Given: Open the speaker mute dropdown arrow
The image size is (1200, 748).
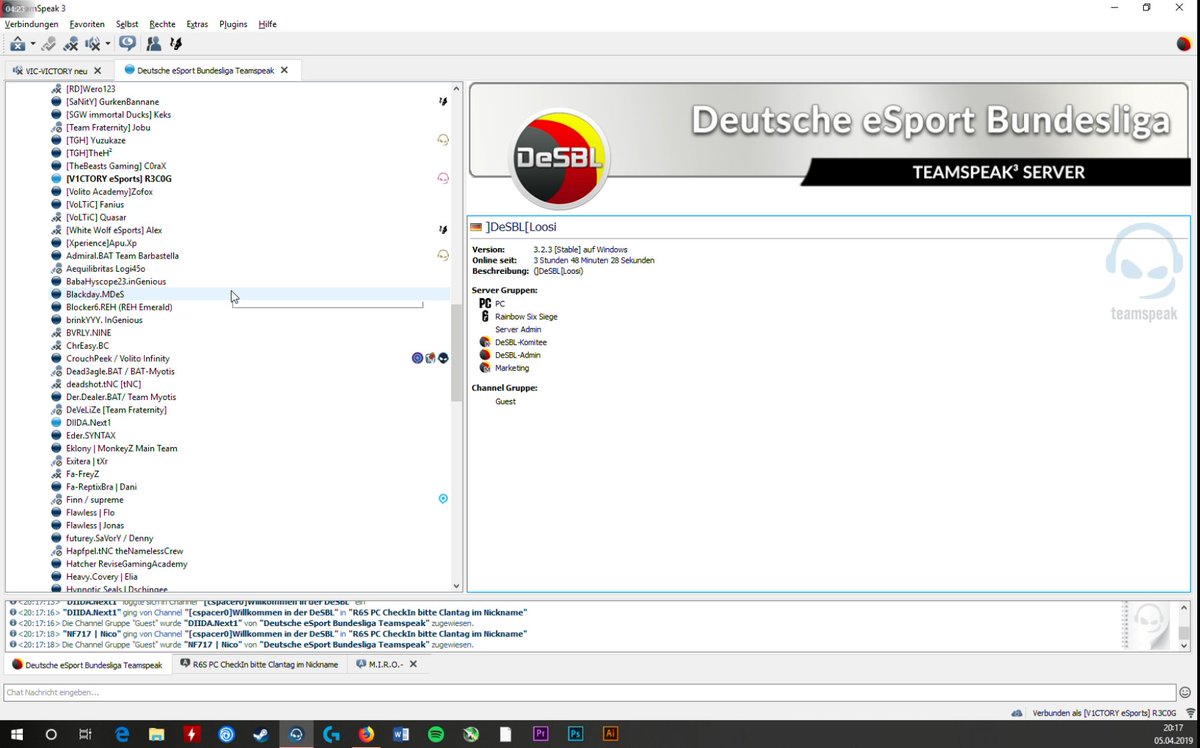Looking at the screenshot, I should [108, 44].
